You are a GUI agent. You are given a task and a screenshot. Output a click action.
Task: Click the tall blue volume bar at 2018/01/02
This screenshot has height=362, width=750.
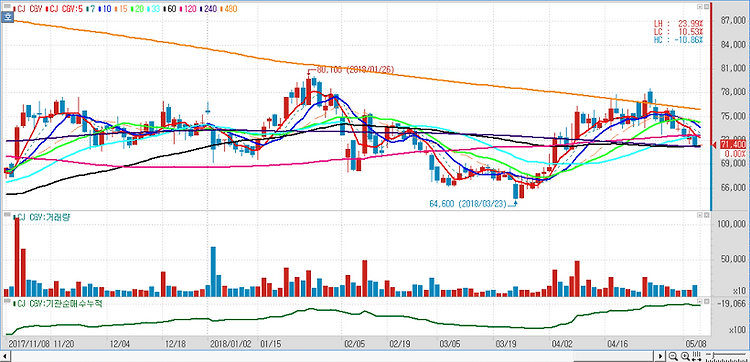213,272
